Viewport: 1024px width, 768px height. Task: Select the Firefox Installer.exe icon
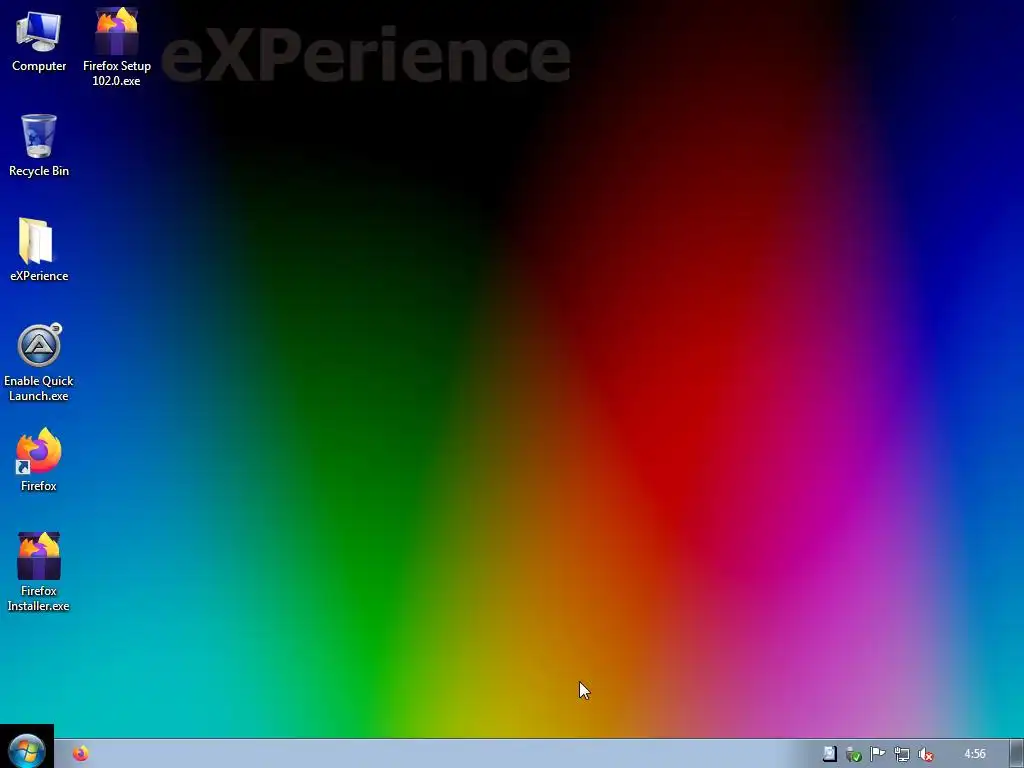tap(39, 556)
